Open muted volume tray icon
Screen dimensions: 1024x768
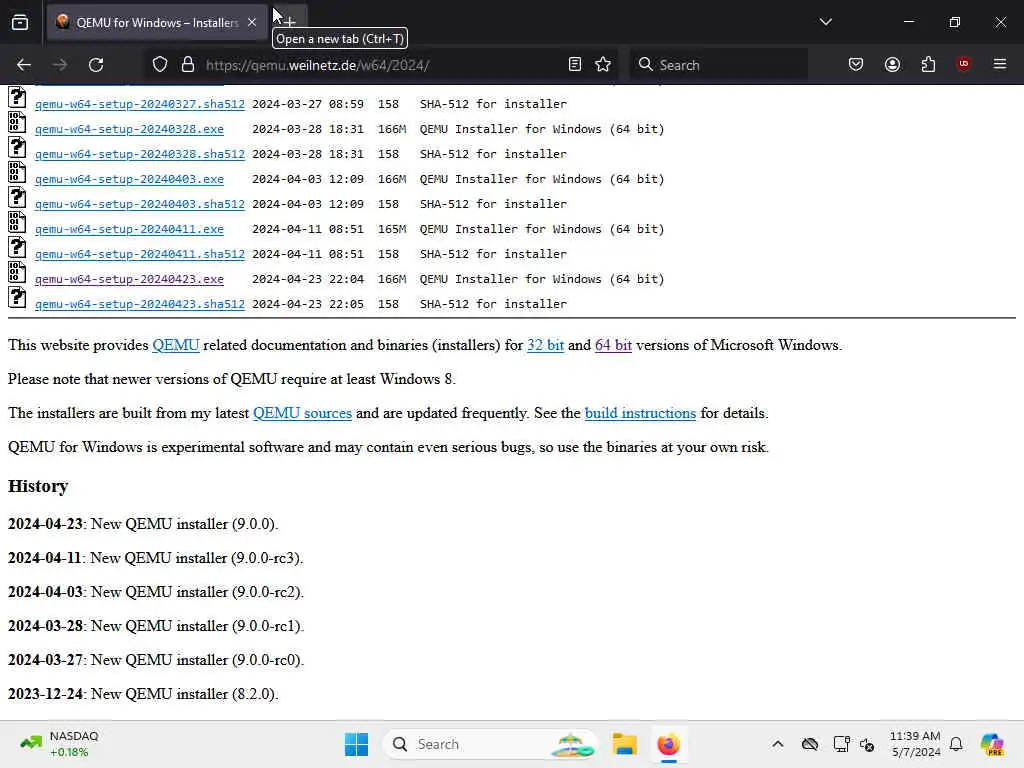coord(867,744)
